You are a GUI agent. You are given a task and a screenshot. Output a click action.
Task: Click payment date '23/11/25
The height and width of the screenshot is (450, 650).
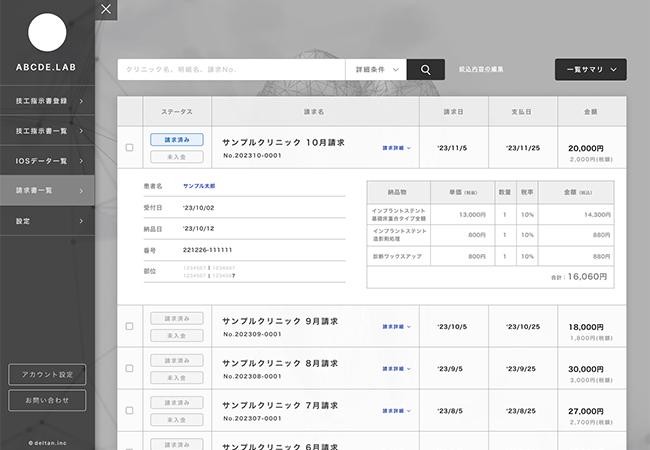[x=523, y=148]
